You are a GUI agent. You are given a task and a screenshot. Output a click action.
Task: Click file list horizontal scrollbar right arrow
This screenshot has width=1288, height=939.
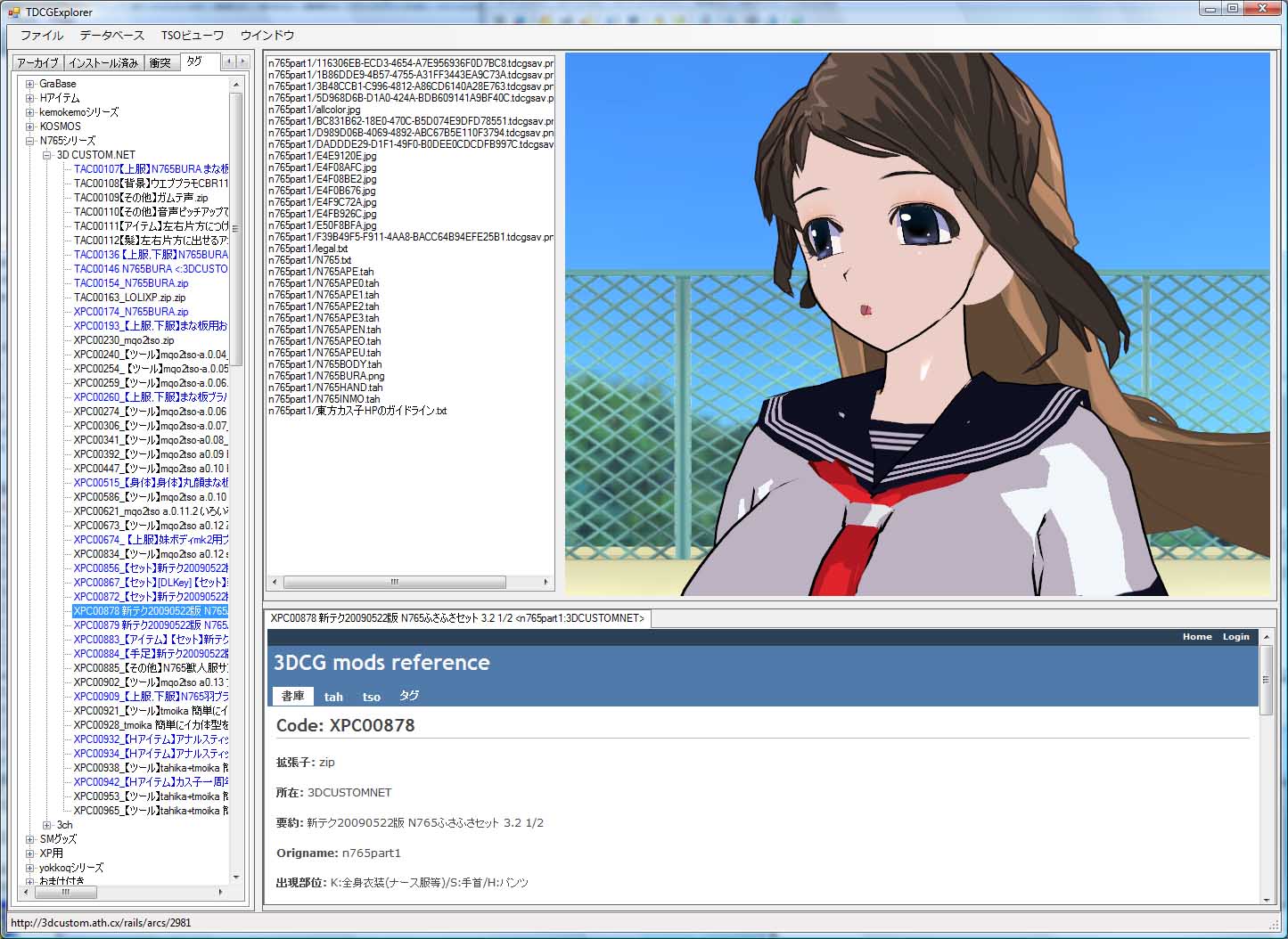[x=546, y=582]
